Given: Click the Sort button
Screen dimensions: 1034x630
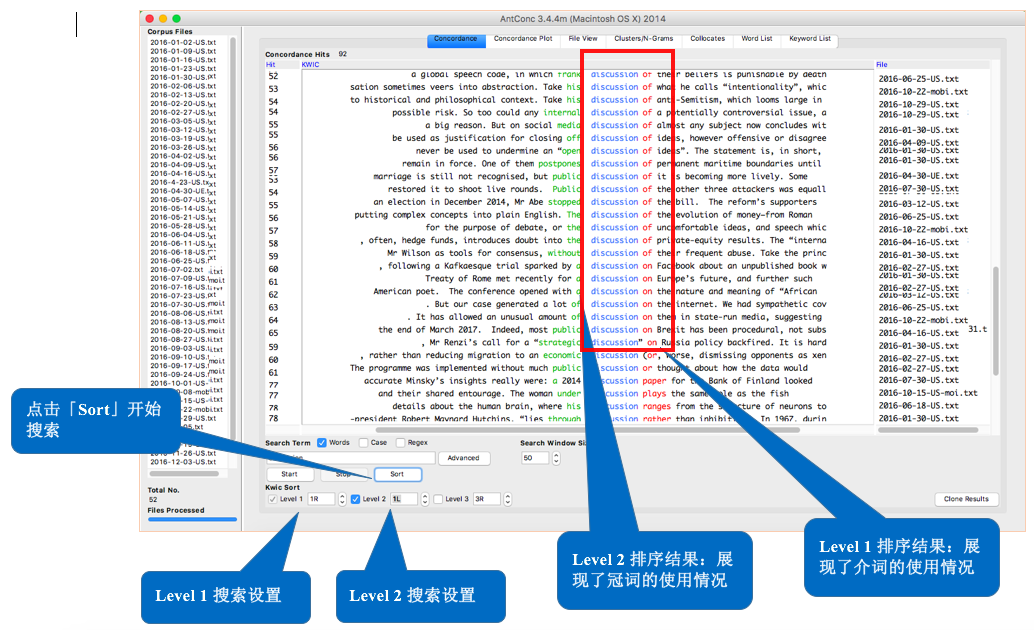Looking at the screenshot, I should pyautogui.click(x=397, y=474).
